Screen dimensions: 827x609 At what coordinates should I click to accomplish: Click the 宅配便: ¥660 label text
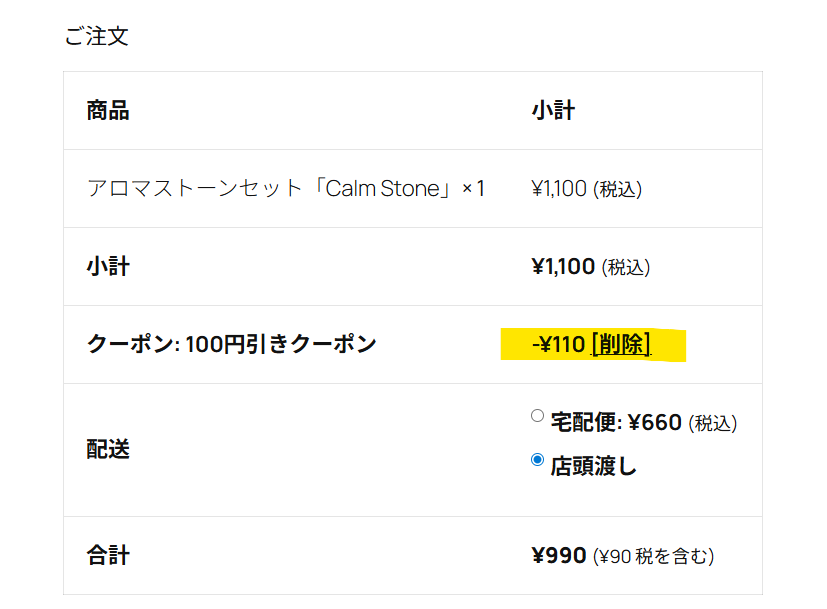(616, 422)
